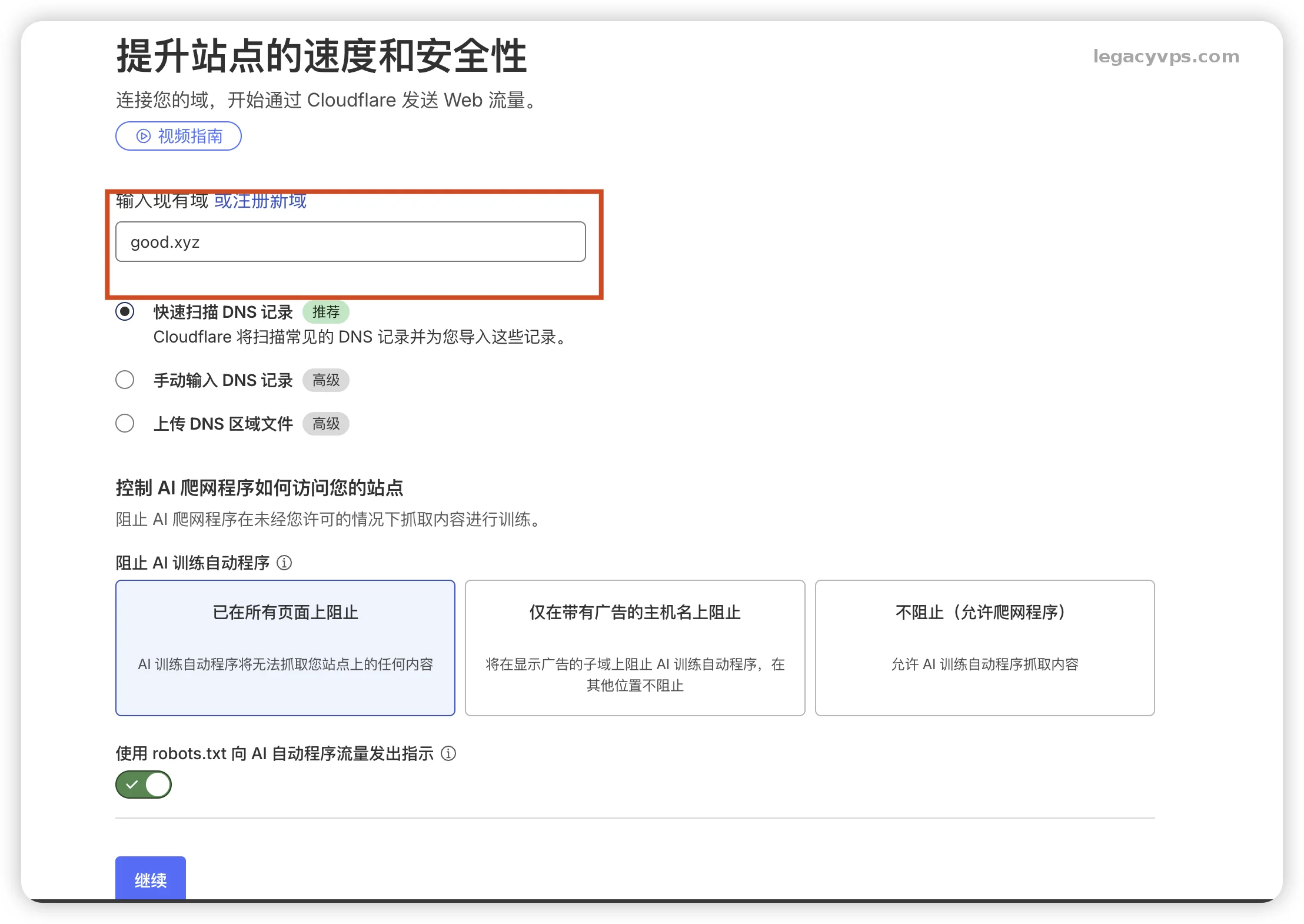Choose 已在所有页面上阻止 option card

point(285,647)
